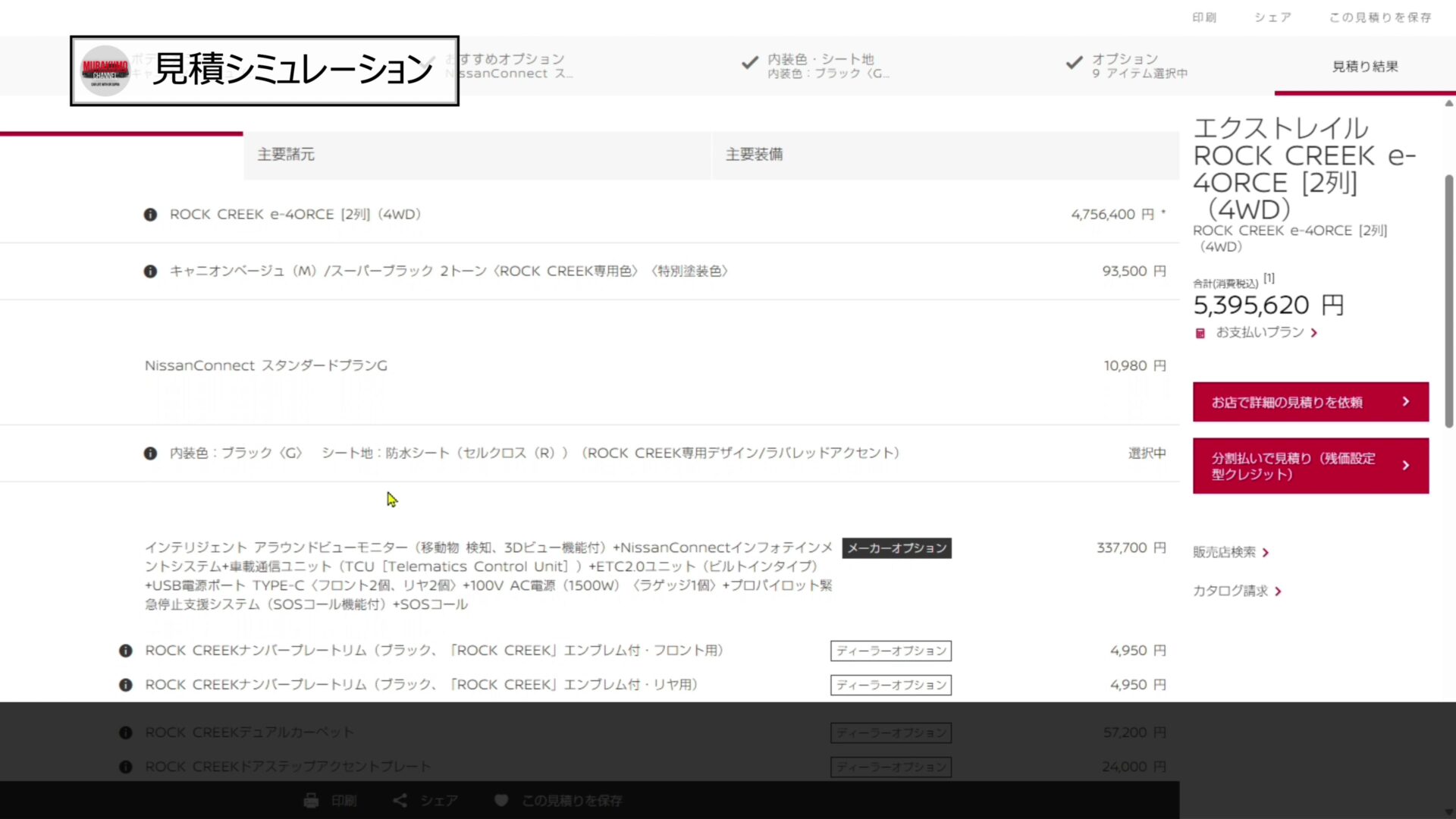Open カタログ請求 link
The width and height of the screenshot is (1456, 819).
coord(1230,591)
